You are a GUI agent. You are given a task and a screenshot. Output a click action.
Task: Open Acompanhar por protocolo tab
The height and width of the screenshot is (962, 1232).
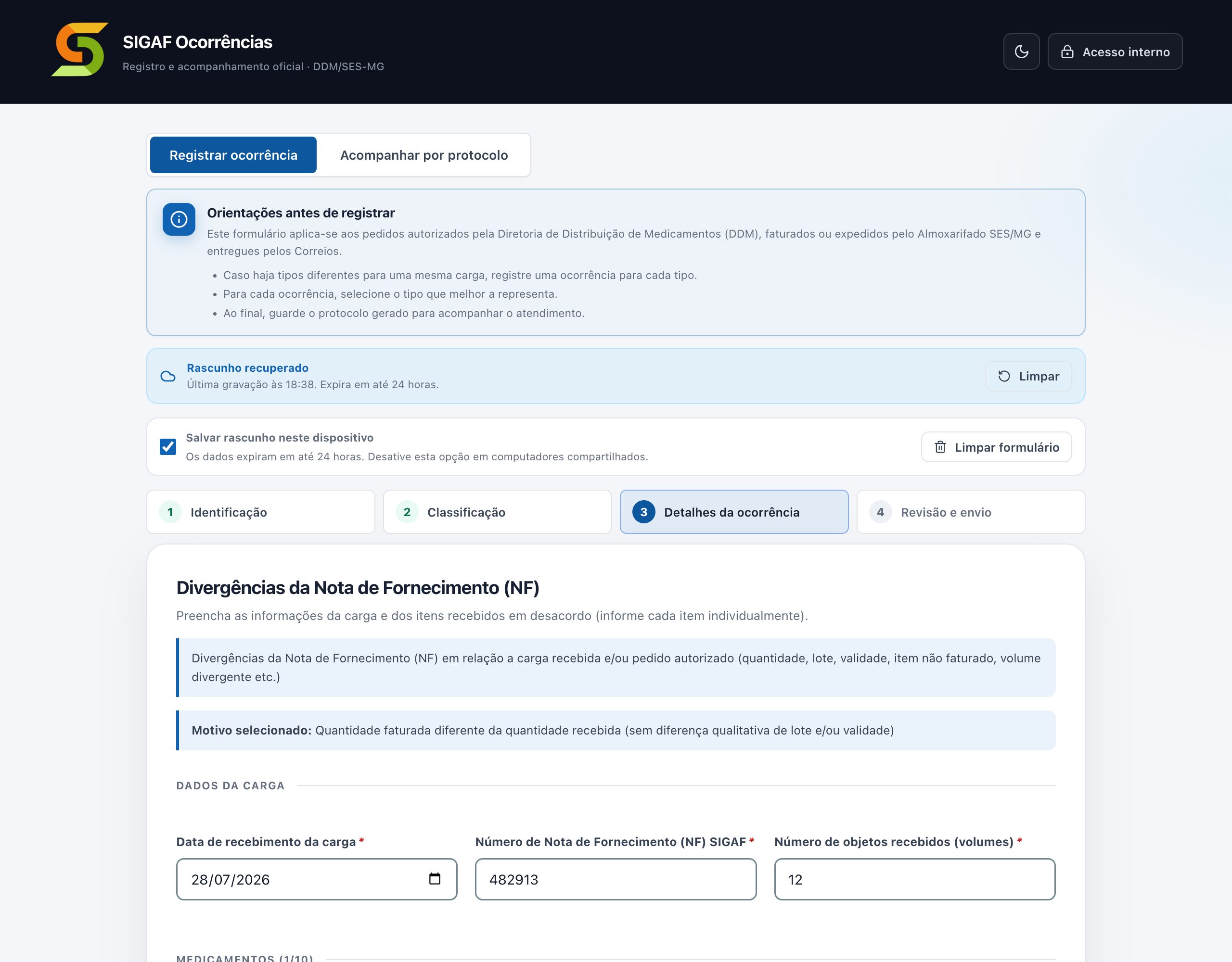423,155
